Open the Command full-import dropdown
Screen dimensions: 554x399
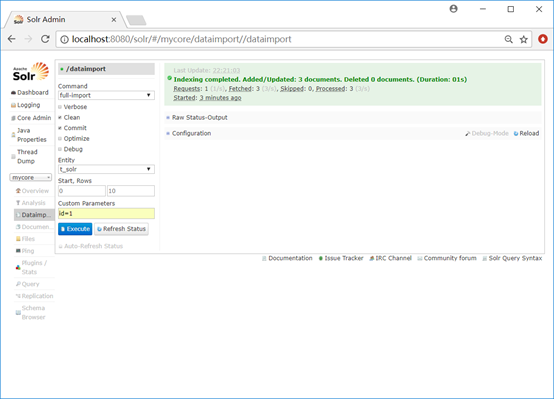click(106, 95)
